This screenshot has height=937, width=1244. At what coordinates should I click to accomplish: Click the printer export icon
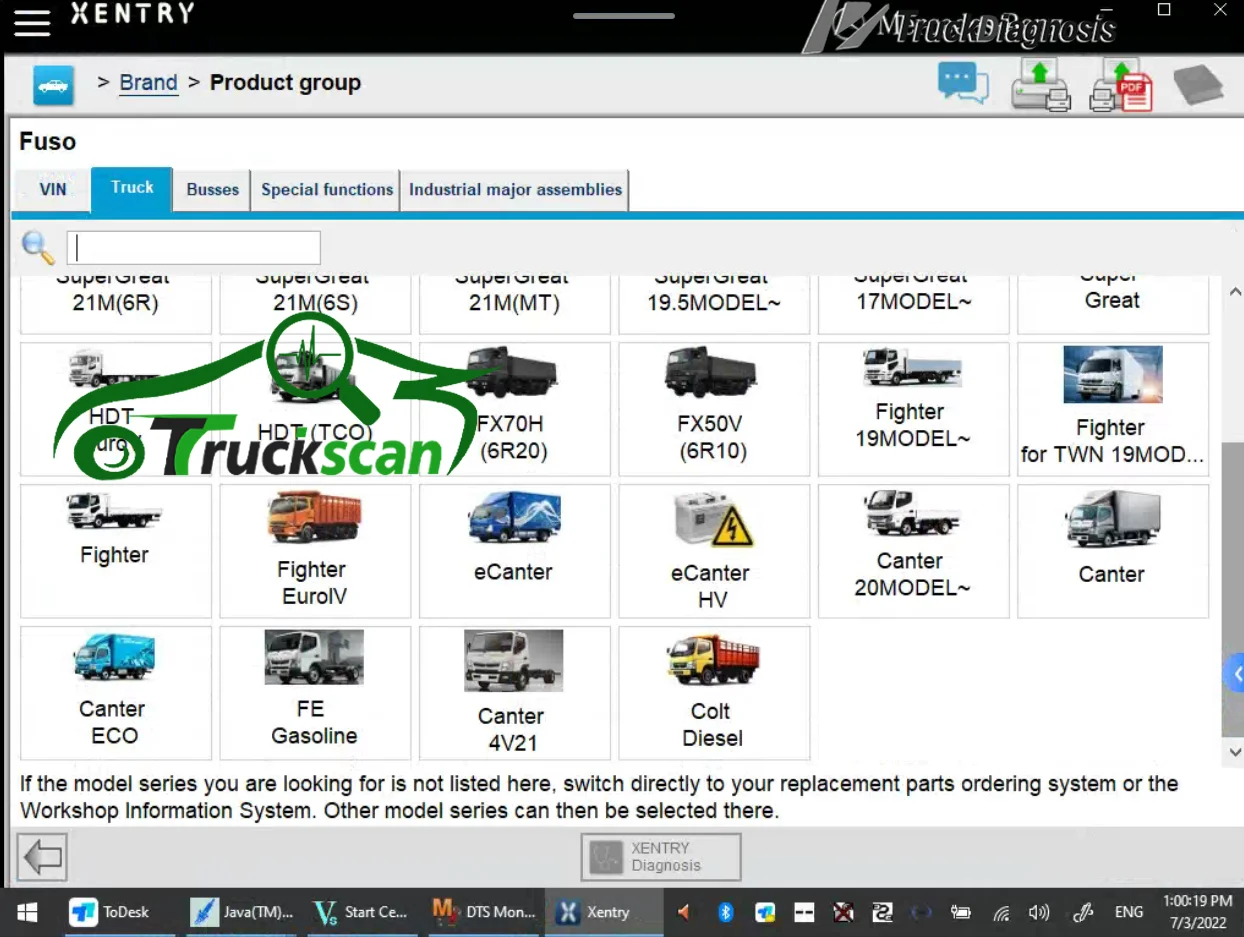[1040, 84]
